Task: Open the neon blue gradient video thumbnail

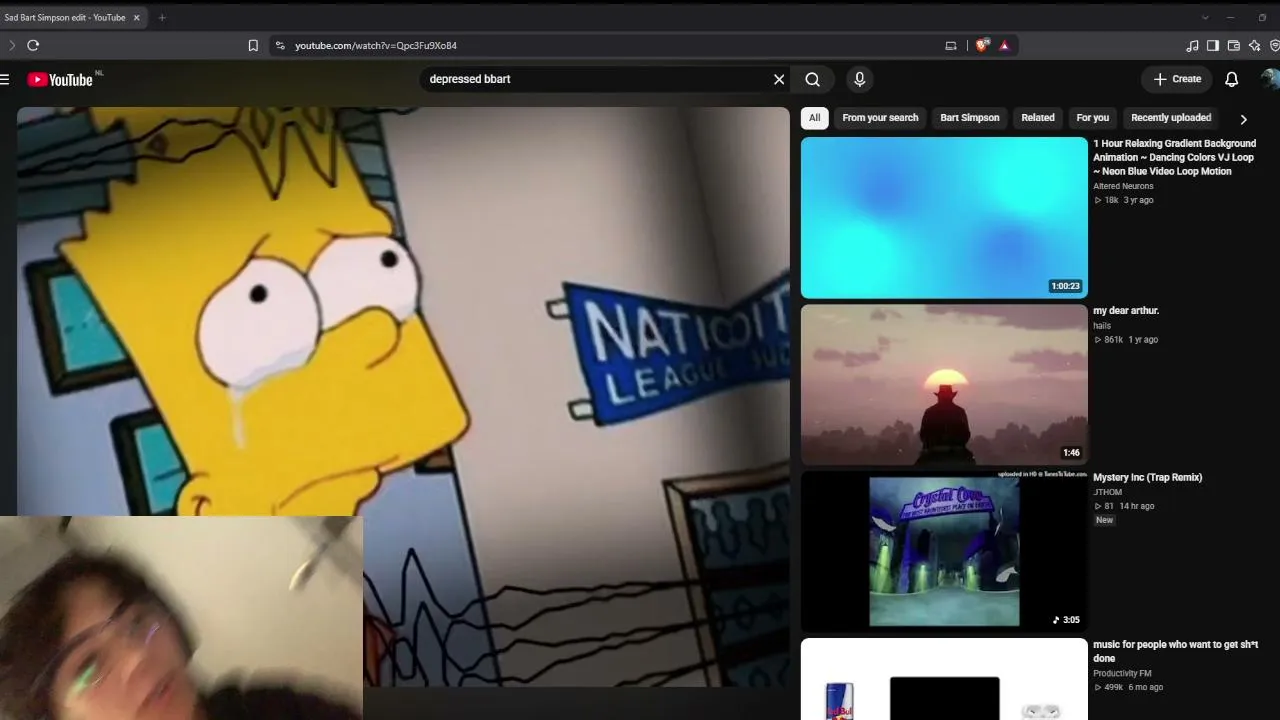Action: 944,217
